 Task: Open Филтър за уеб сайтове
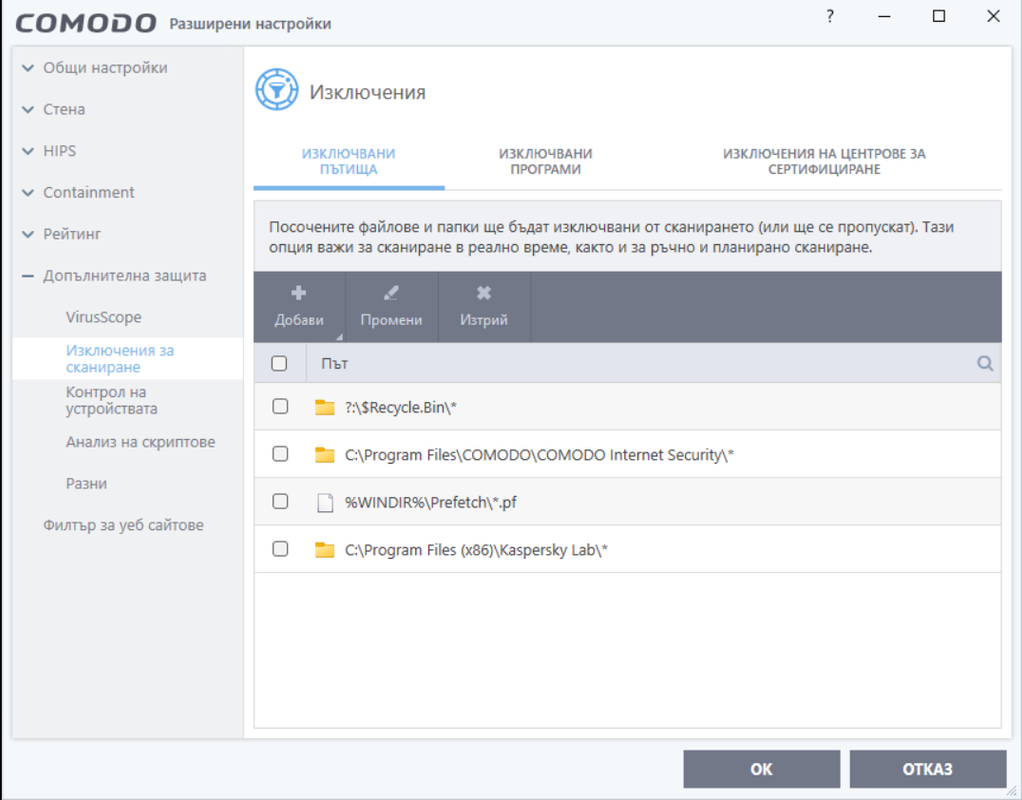[x=123, y=526]
